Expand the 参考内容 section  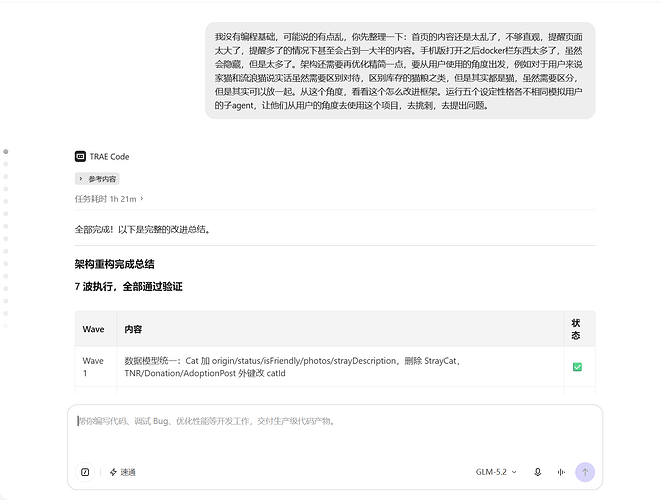tap(97, 179)
